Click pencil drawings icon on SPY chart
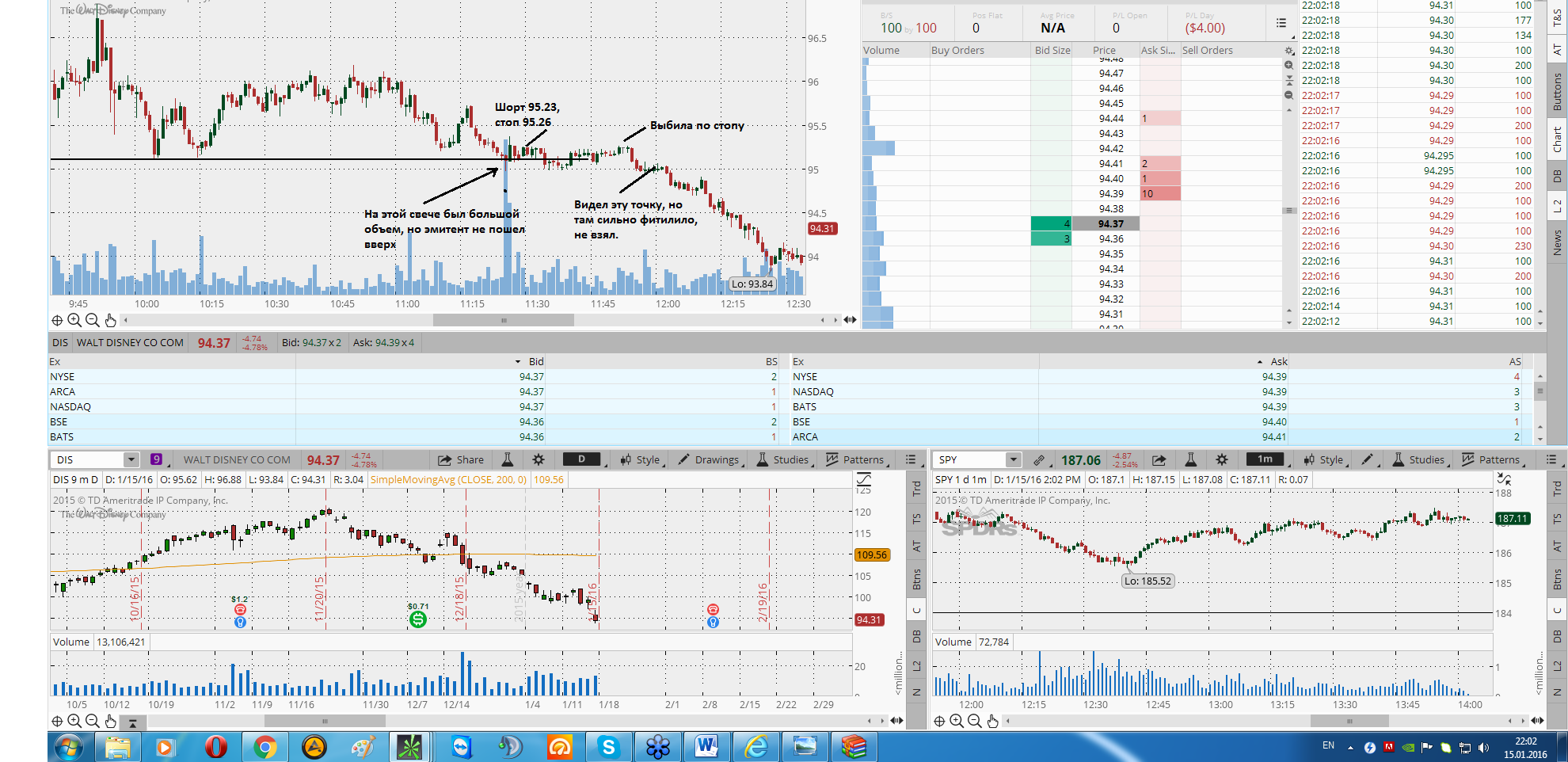1568x762 pixels. pyautogui.click(x=1367, y=459)
